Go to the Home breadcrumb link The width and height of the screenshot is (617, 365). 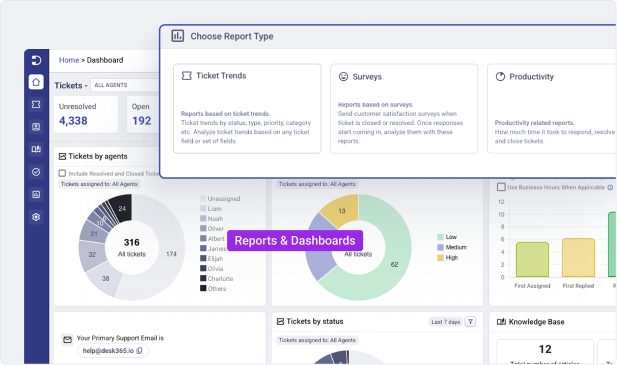click(x=69, y=60)
